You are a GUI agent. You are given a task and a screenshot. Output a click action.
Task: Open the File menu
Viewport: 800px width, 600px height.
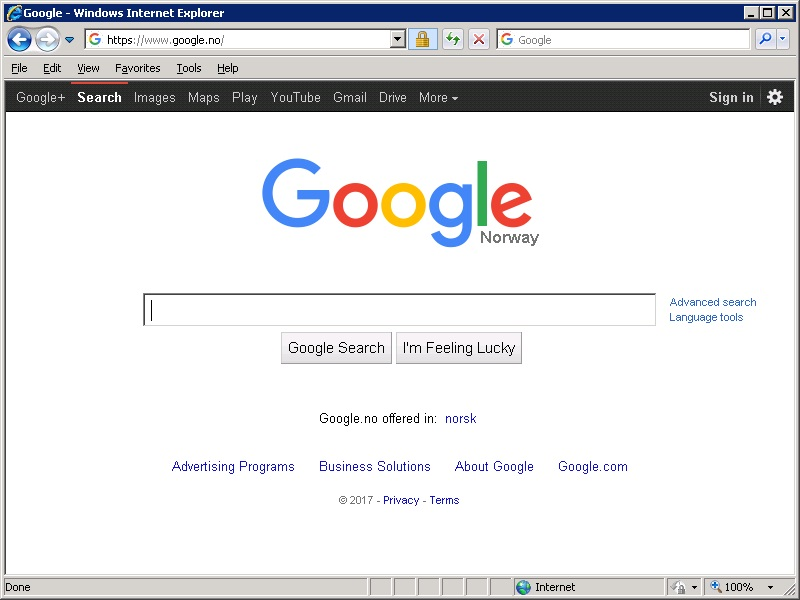tap(19, 68)
